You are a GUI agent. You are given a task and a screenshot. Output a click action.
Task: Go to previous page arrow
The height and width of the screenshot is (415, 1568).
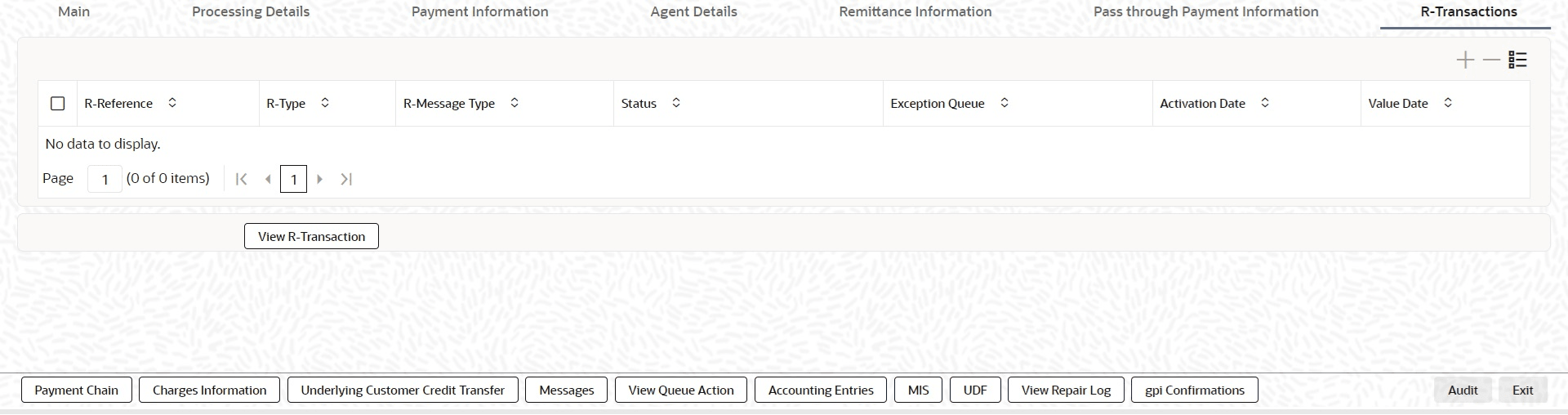268,179
